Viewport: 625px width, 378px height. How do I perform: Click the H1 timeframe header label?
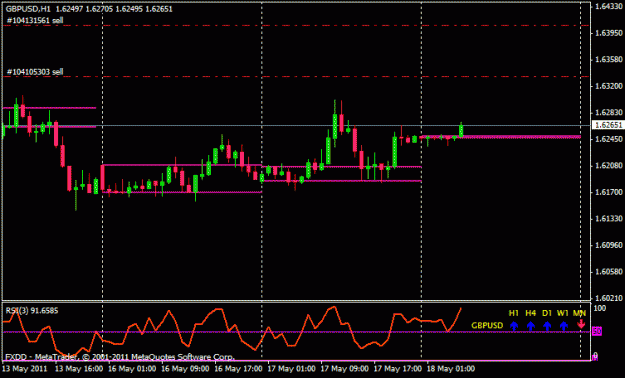coord(514,313)
